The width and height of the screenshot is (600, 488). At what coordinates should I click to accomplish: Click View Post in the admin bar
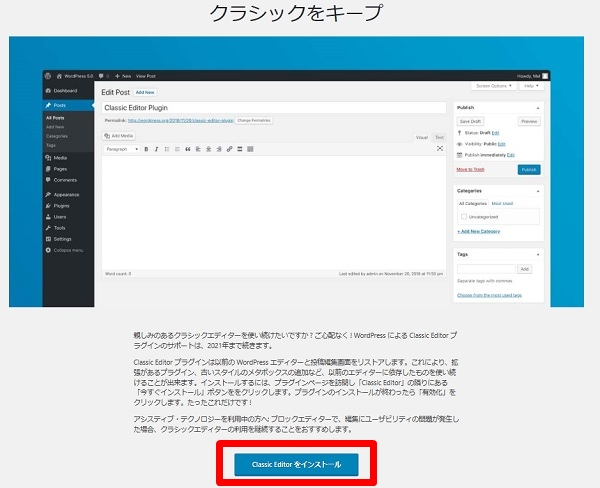coord(145,76)
